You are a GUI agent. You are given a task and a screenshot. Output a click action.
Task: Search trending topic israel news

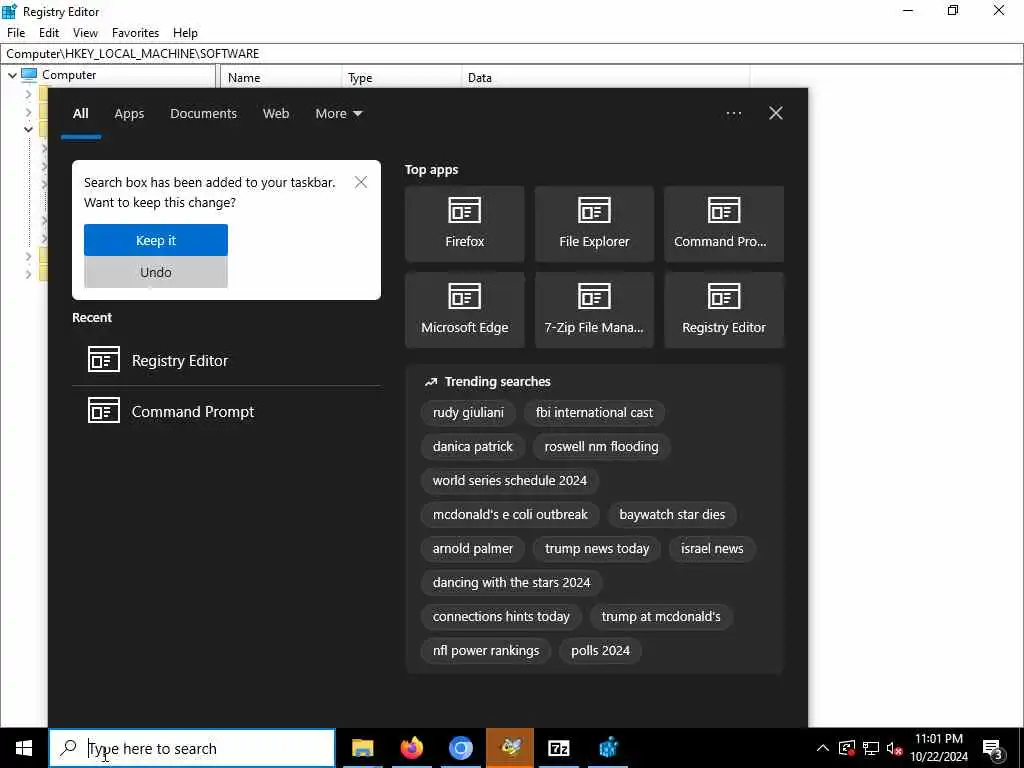point(712,549)
